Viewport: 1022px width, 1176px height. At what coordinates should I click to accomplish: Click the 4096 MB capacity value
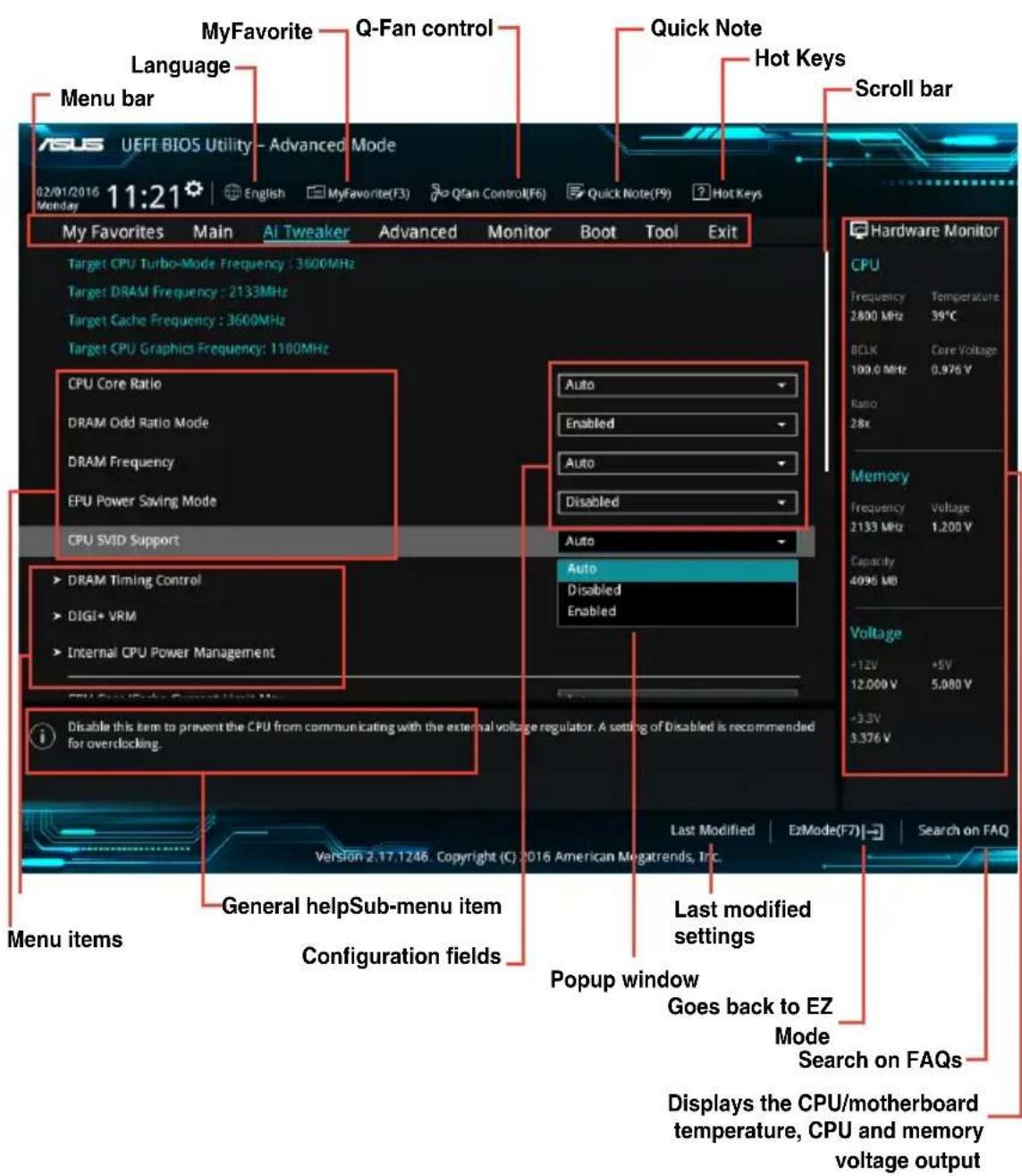(x=874, y=580)
